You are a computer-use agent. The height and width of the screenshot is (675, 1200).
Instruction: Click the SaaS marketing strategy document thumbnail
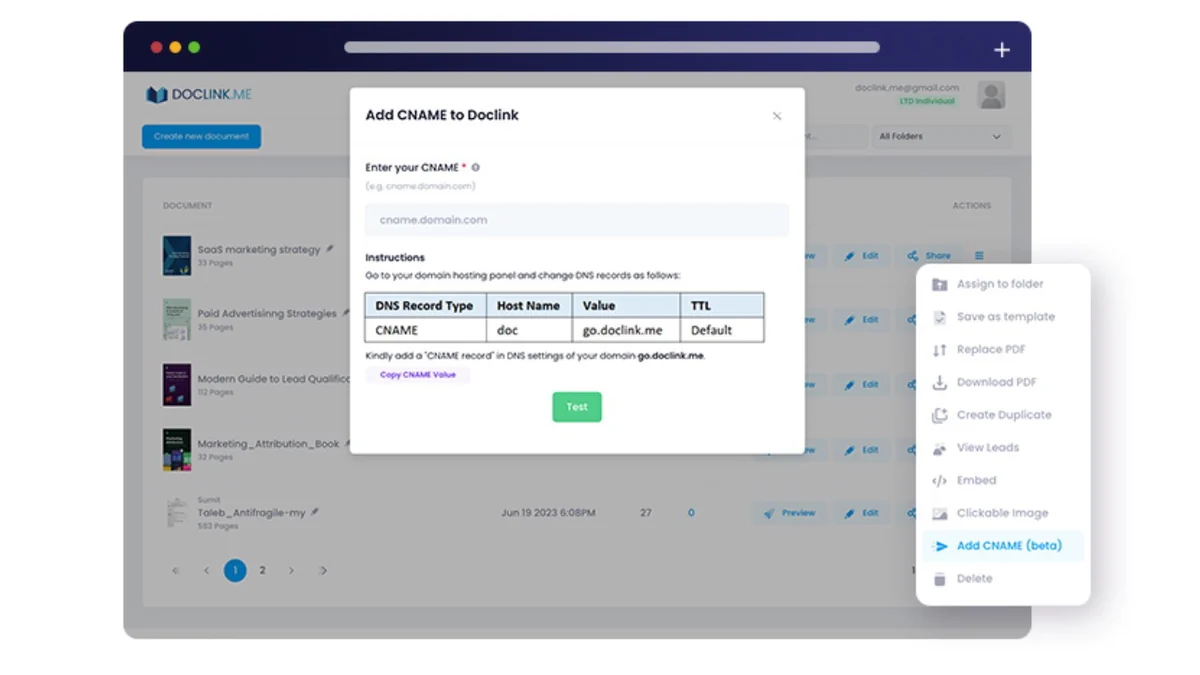[177, 256]
